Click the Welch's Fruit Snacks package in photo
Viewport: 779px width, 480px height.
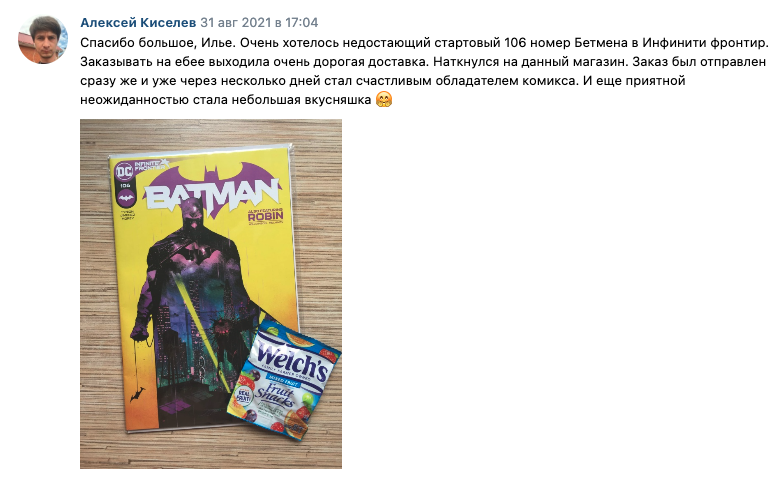(x=284, y=381)
